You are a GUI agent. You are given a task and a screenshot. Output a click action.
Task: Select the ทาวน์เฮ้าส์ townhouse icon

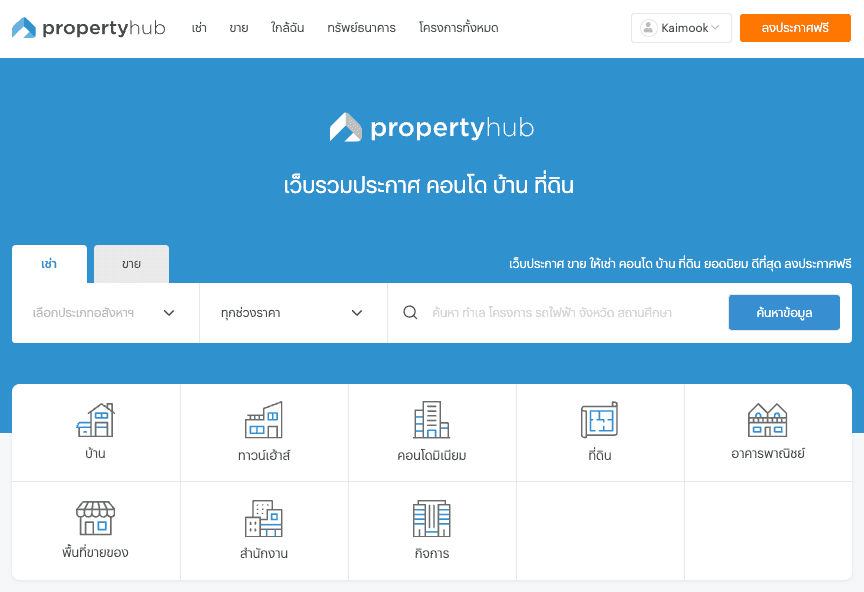pyautogui.click(x=264, y=420)
